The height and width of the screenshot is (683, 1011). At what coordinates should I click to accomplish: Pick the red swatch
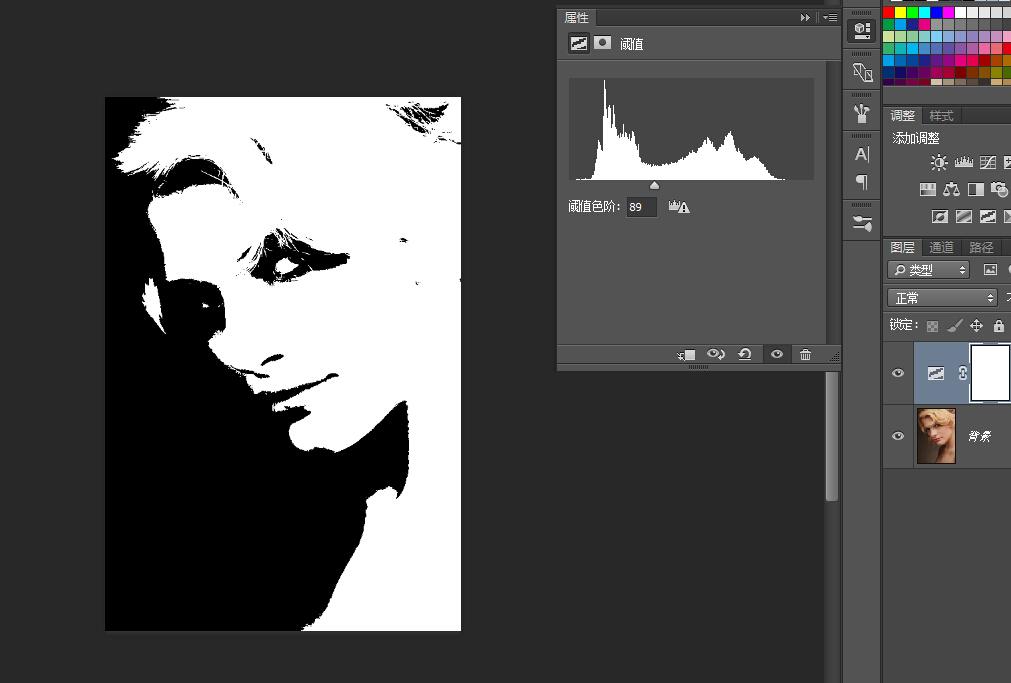[x=888, y=13]
